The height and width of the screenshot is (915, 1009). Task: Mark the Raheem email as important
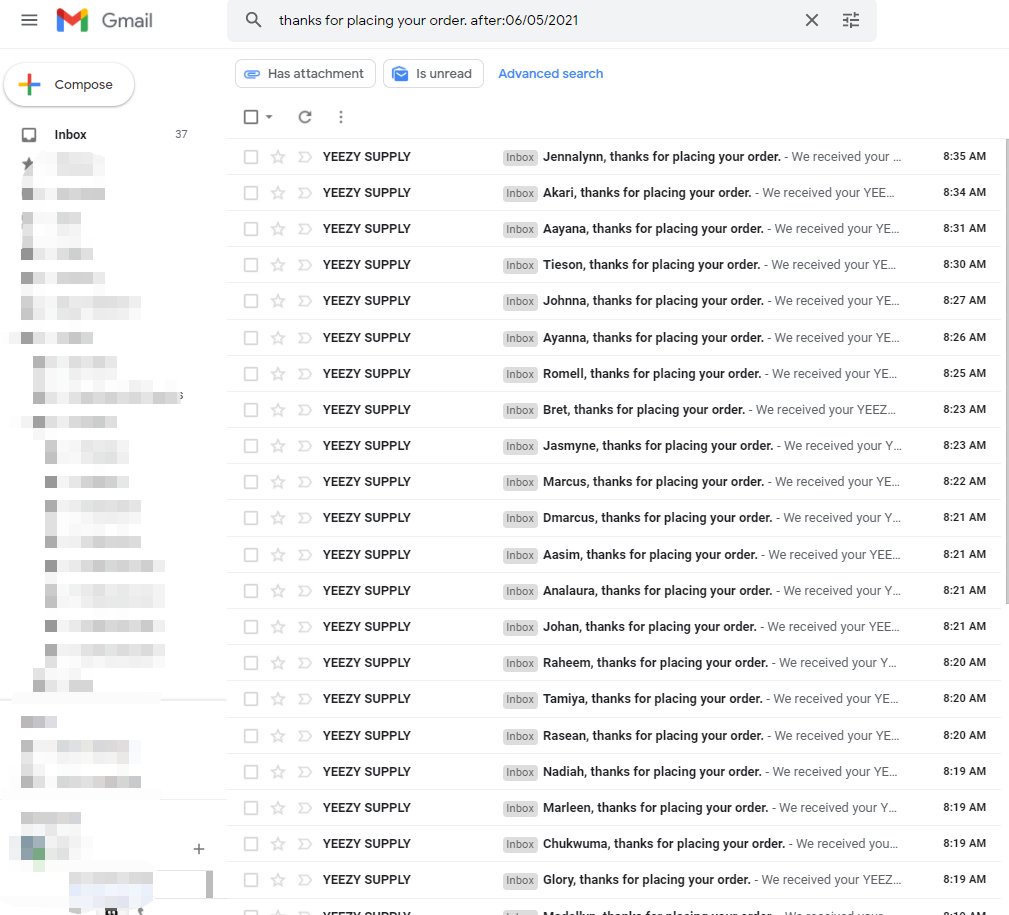click(x=305, y=663)
